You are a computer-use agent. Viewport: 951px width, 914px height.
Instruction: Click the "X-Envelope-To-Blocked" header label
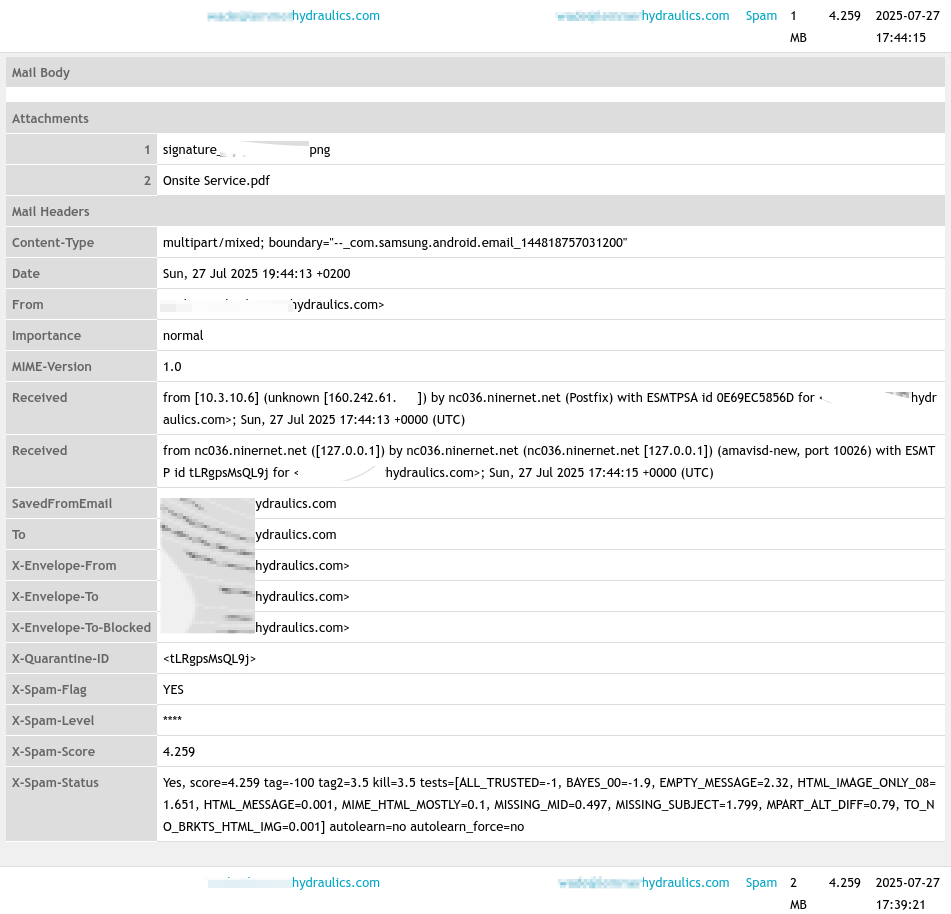point(81,627)
